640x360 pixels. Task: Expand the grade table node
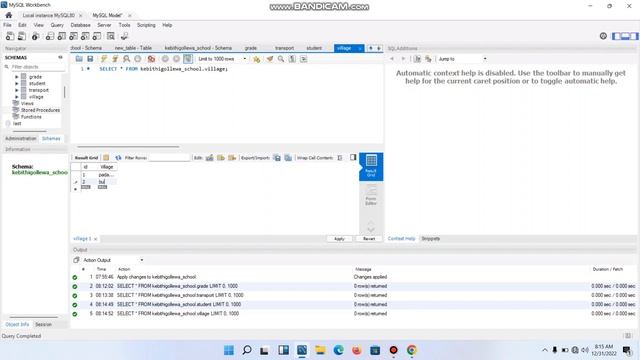(17, 77)
